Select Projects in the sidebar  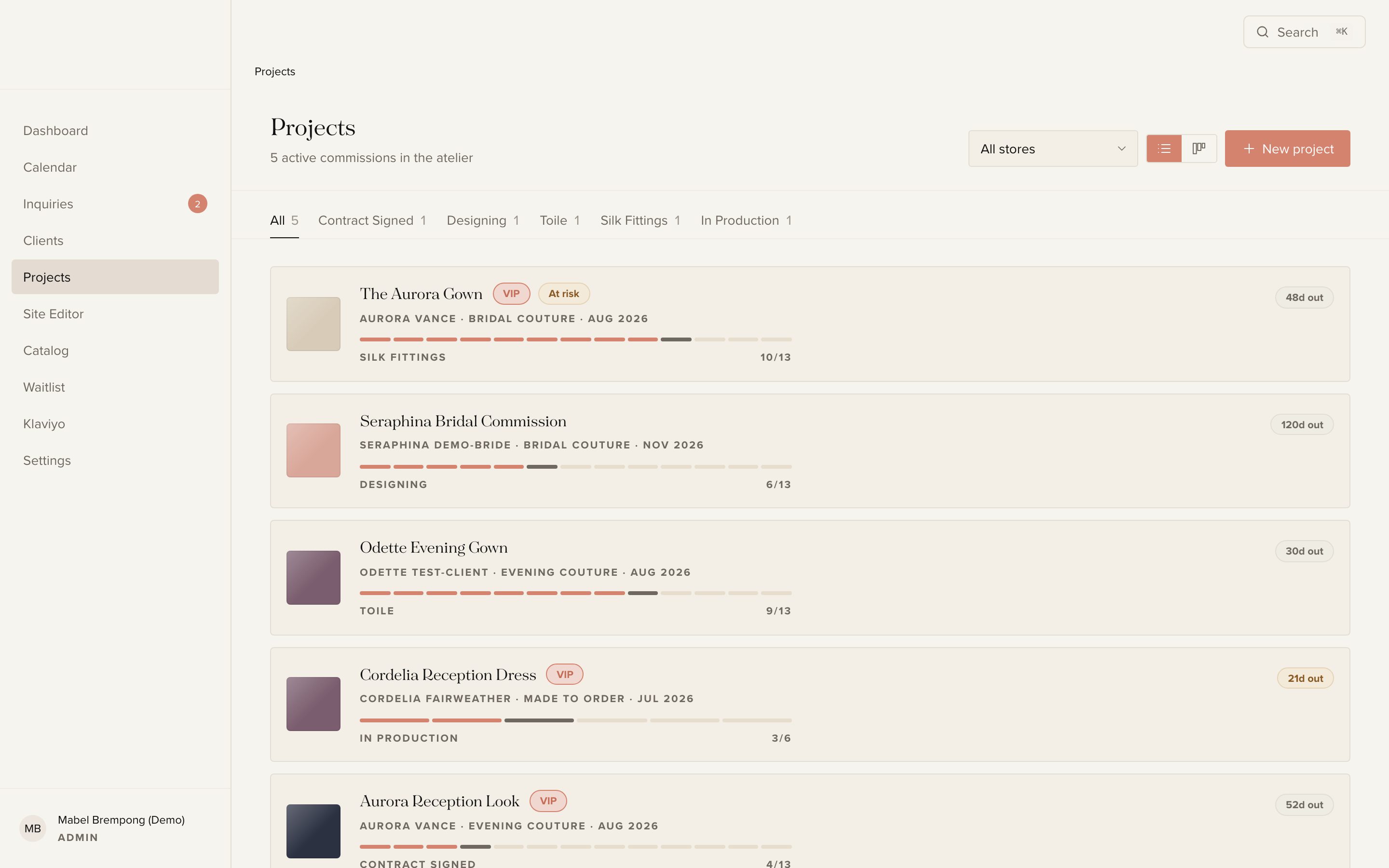tap(115, 277)
